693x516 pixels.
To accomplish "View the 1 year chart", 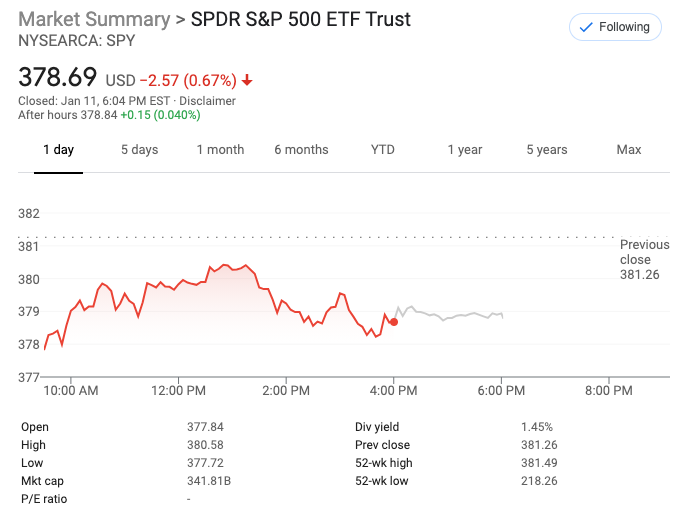I will coord(464,150).
